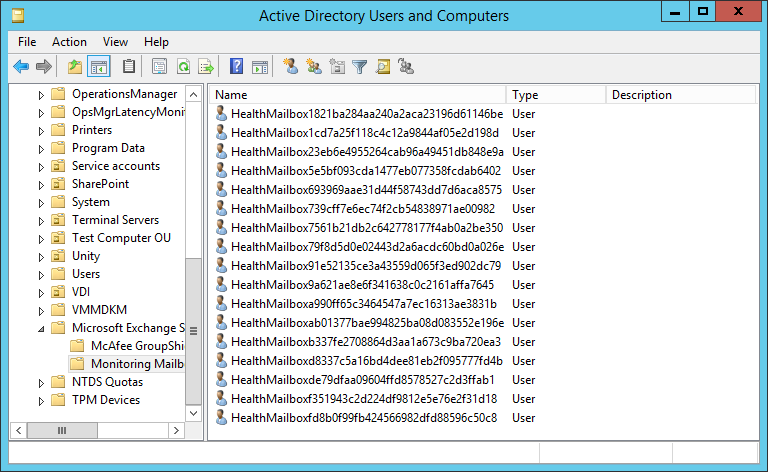Expand the OperationsManager node
This screenshot has height=472, width=768.
point(41,95)
